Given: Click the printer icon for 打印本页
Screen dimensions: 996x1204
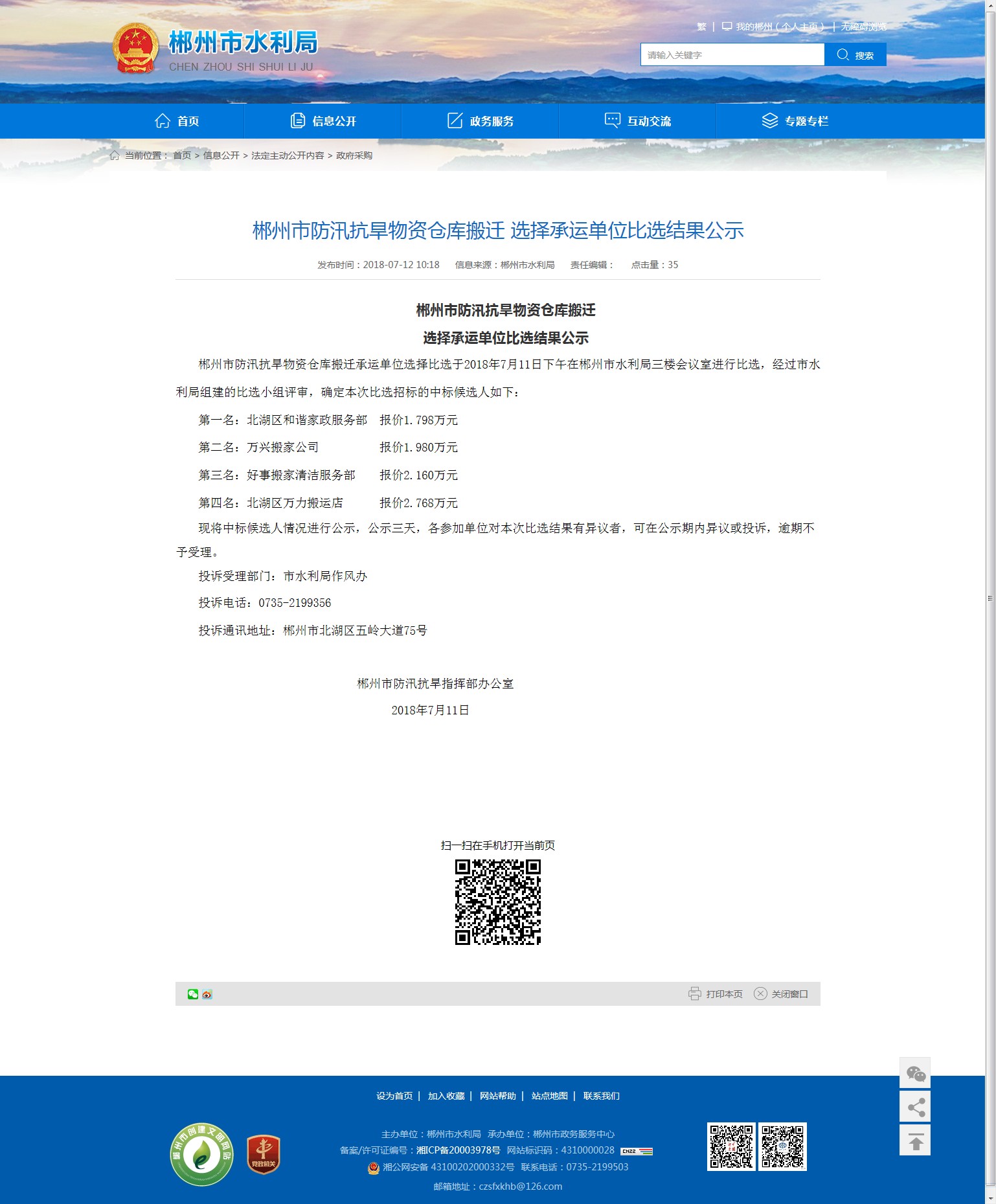Looking at the screenshot, I should tap(694, 994).
